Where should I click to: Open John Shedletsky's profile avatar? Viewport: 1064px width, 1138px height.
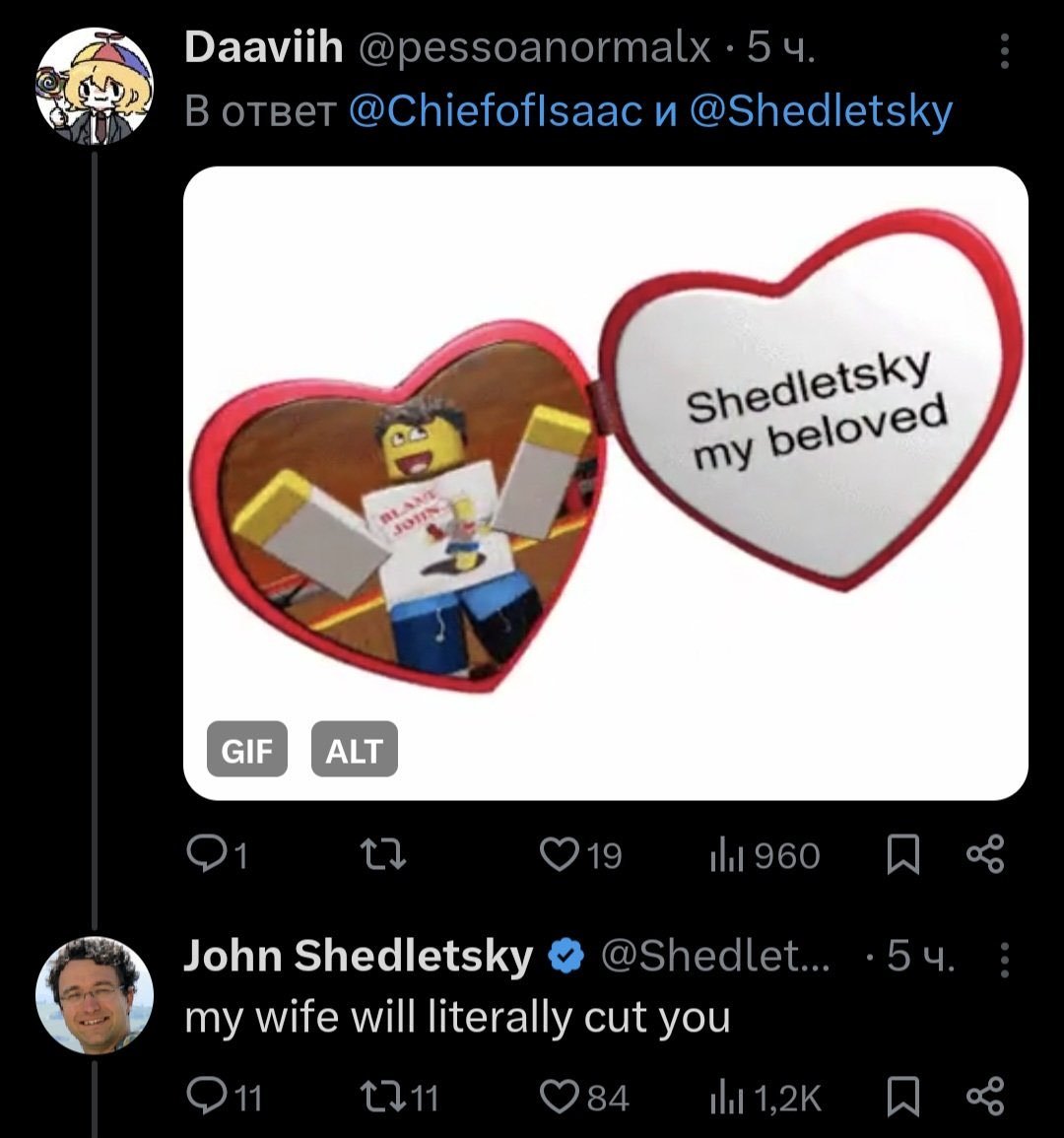(95, 993)
